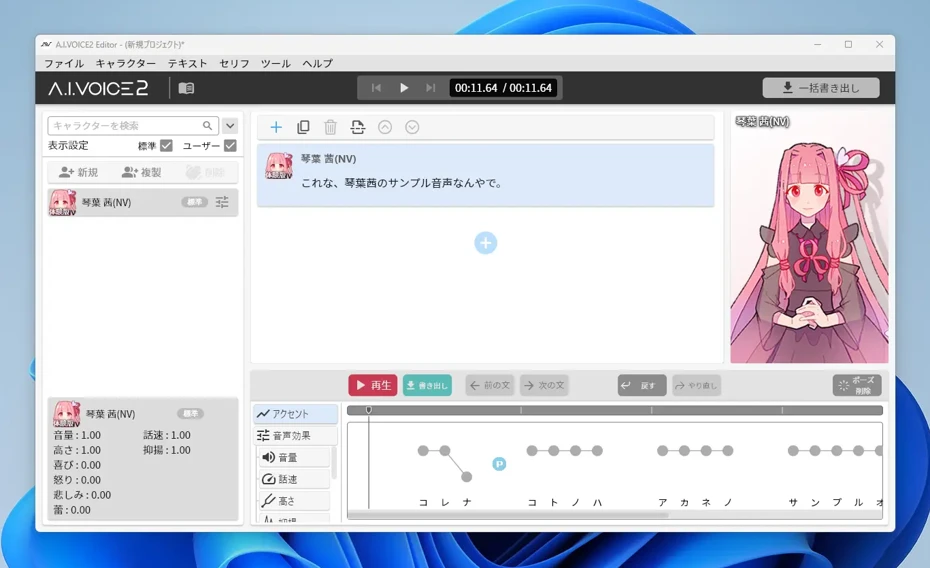The width and height of the screenshot is (930, 568).
Task: Open preset settings sliders icon for 琴葉 茜
Action: point(222,202)
